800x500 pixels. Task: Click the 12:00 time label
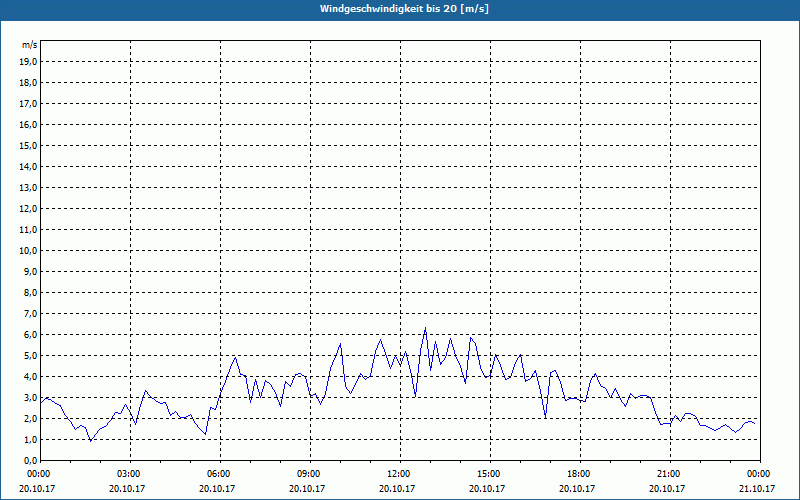(x=400, y=474)
